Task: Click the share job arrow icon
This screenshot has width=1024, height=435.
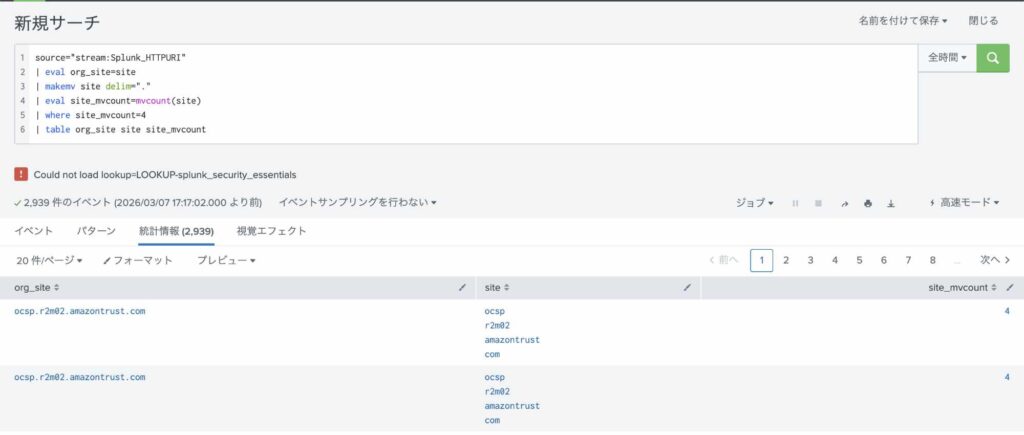Action: (844, 203)
